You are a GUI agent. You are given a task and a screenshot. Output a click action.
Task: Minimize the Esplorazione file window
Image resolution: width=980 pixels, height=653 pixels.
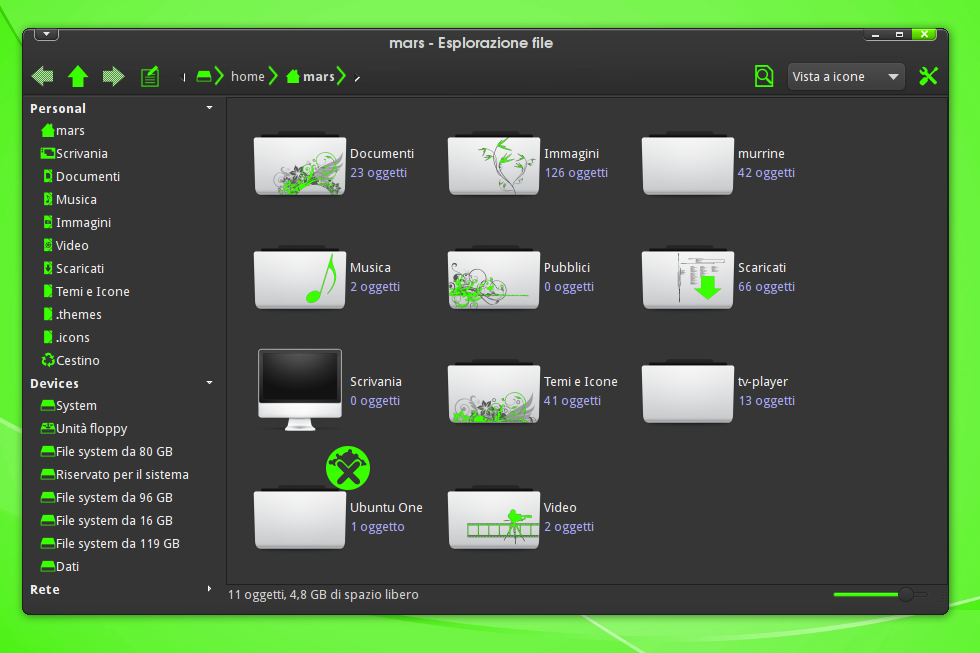pos(876,35)
